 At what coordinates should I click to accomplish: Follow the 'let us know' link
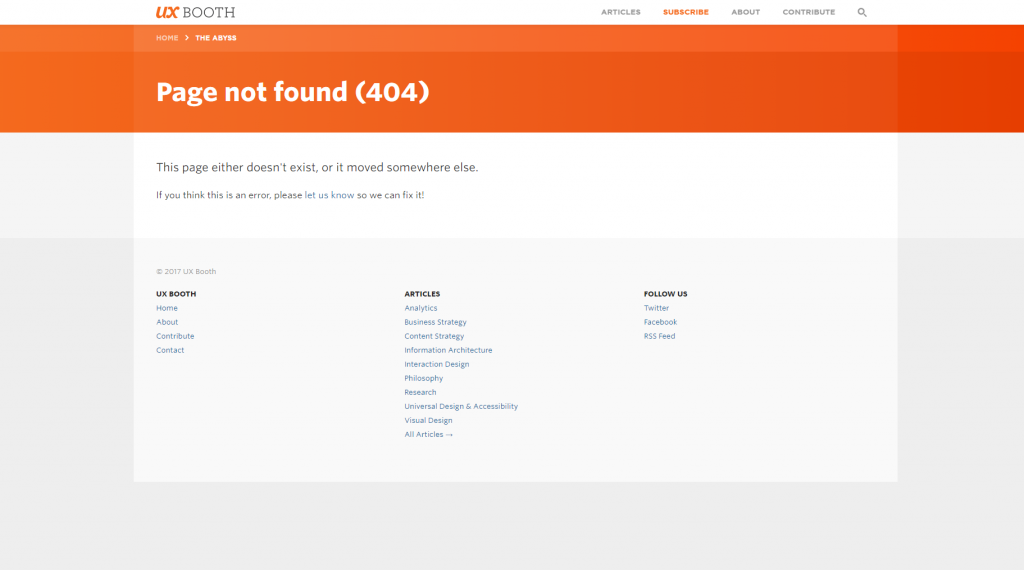pyautogui.click(x=329, y=195)
